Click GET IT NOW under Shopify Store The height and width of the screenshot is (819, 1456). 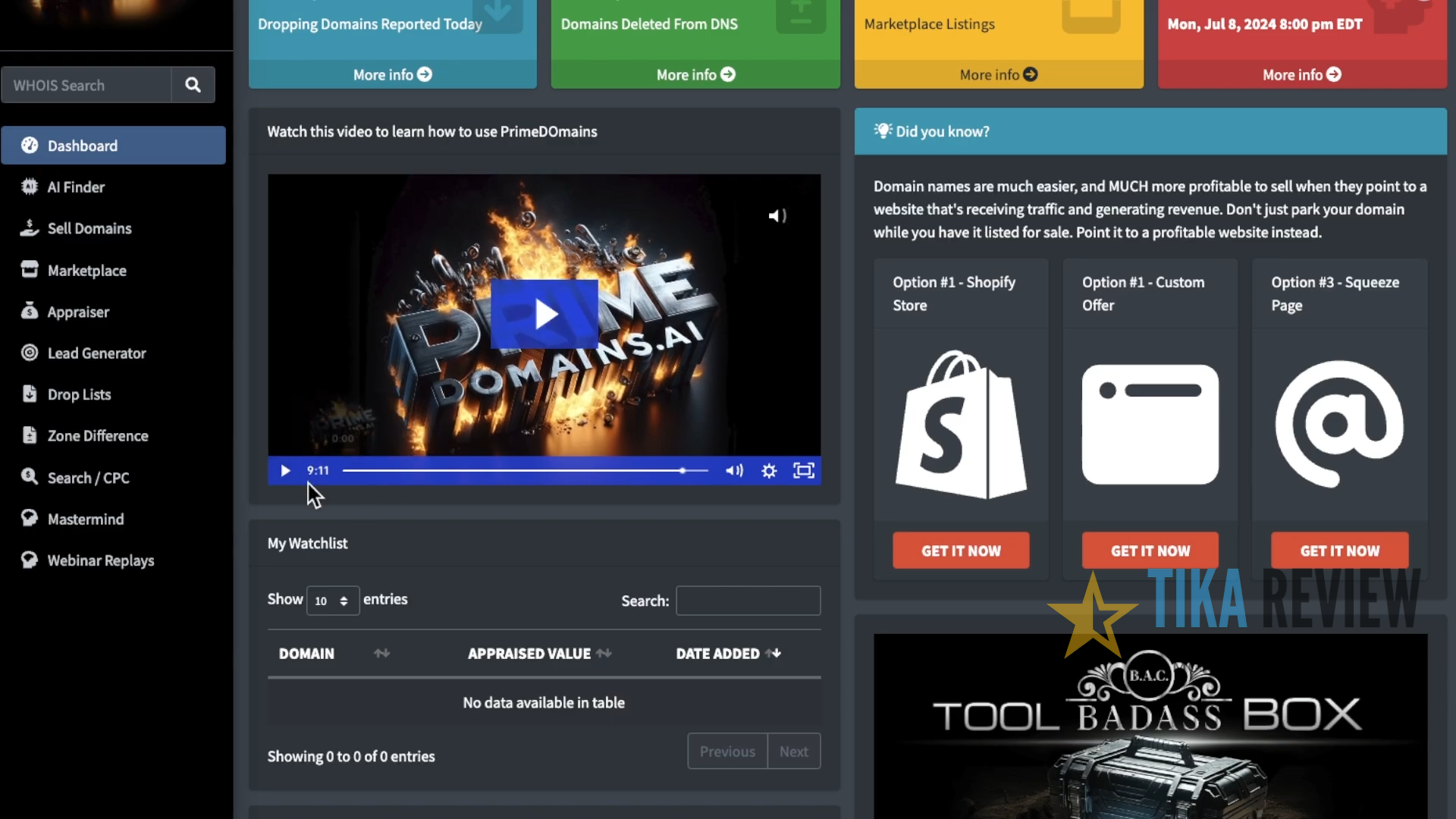point(961,551)
